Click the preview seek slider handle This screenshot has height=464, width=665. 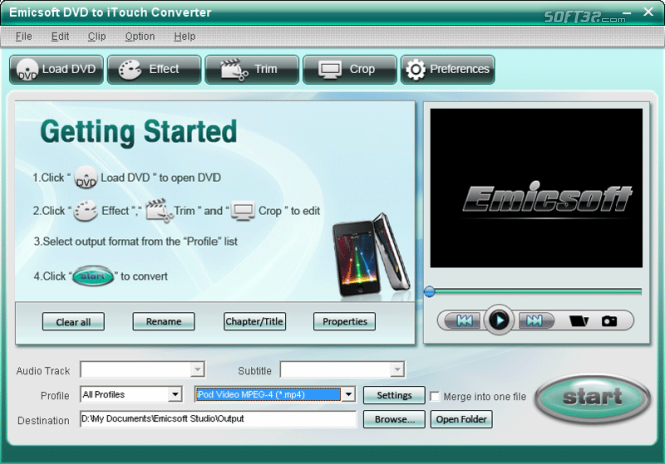pyautogui.click(x=430, y=291)
